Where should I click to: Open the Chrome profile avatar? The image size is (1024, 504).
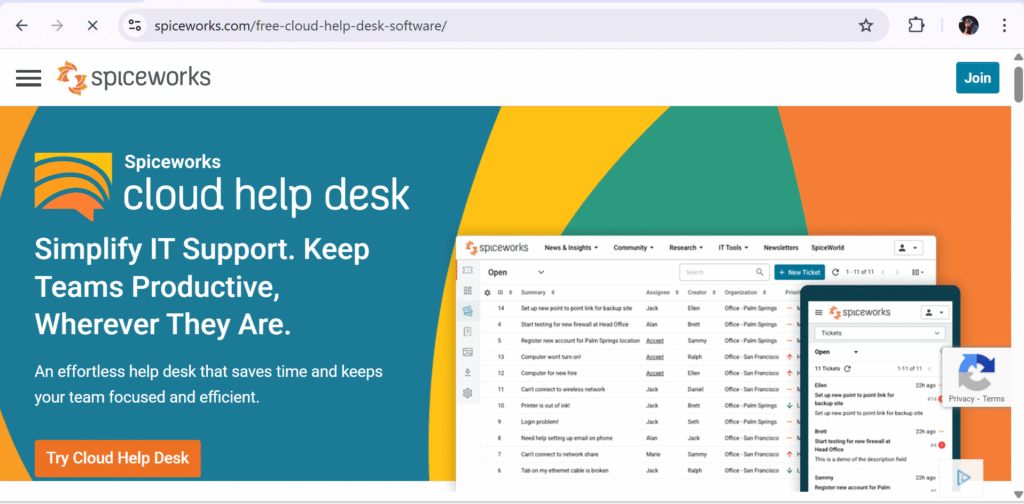(968, 25)
